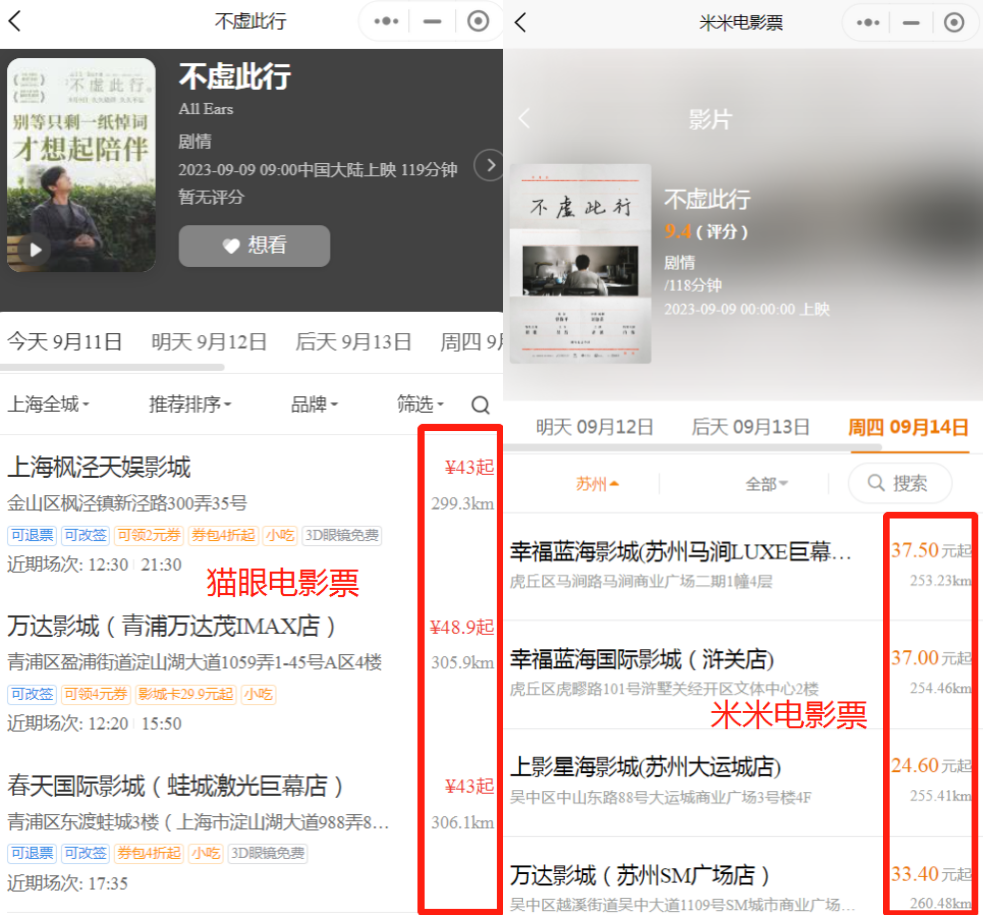Click the 不虚此行 poster in 米米电影票

pos(580,264)
